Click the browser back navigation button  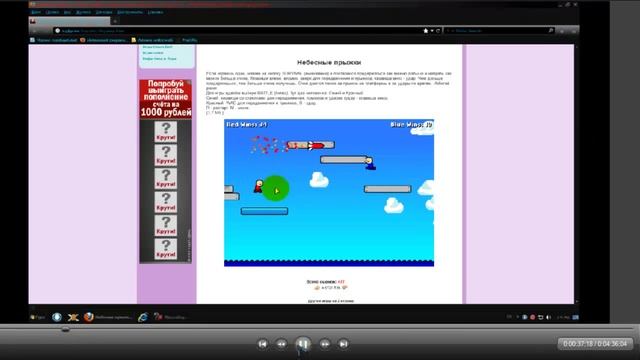(35, 31)
